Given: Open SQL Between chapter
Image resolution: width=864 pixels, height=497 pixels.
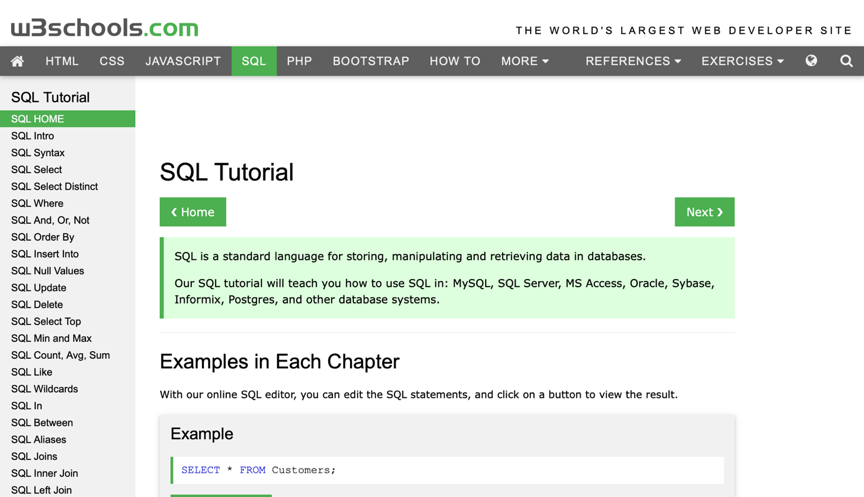Looking at the screenshot, I should point(42,423).
